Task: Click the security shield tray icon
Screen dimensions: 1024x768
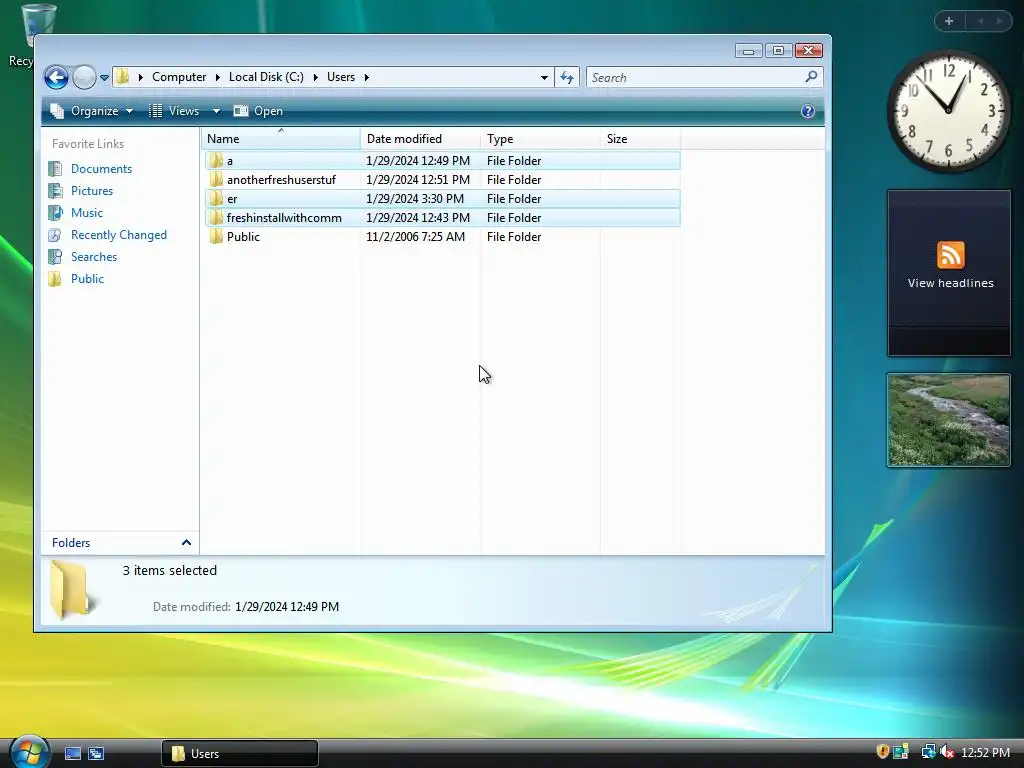Action: [882, 752]
